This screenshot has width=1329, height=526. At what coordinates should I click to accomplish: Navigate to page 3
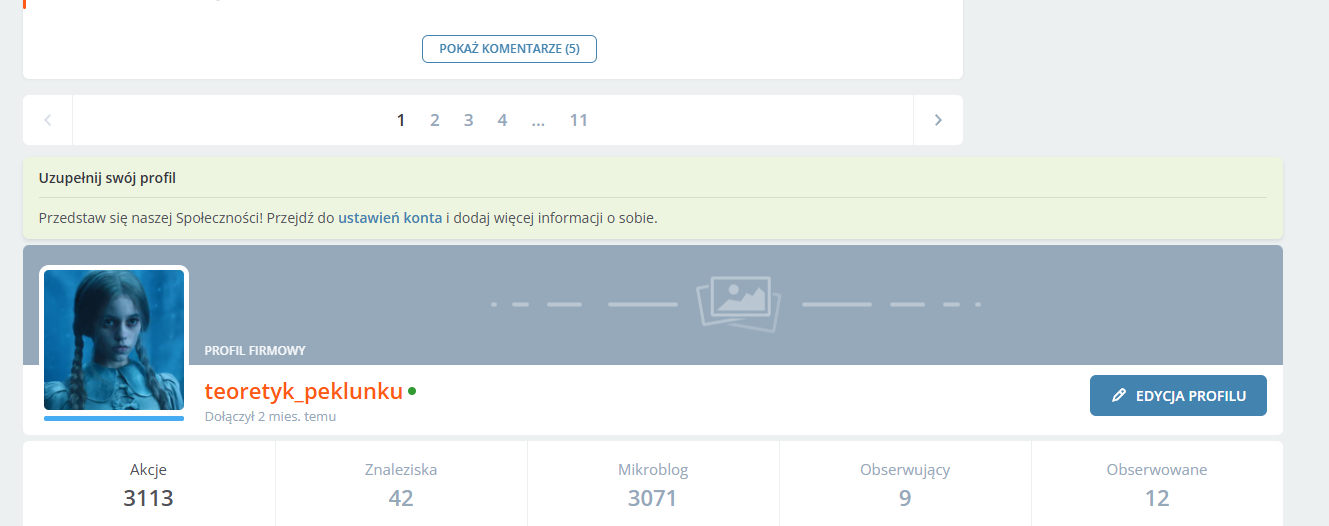[468, 120]
